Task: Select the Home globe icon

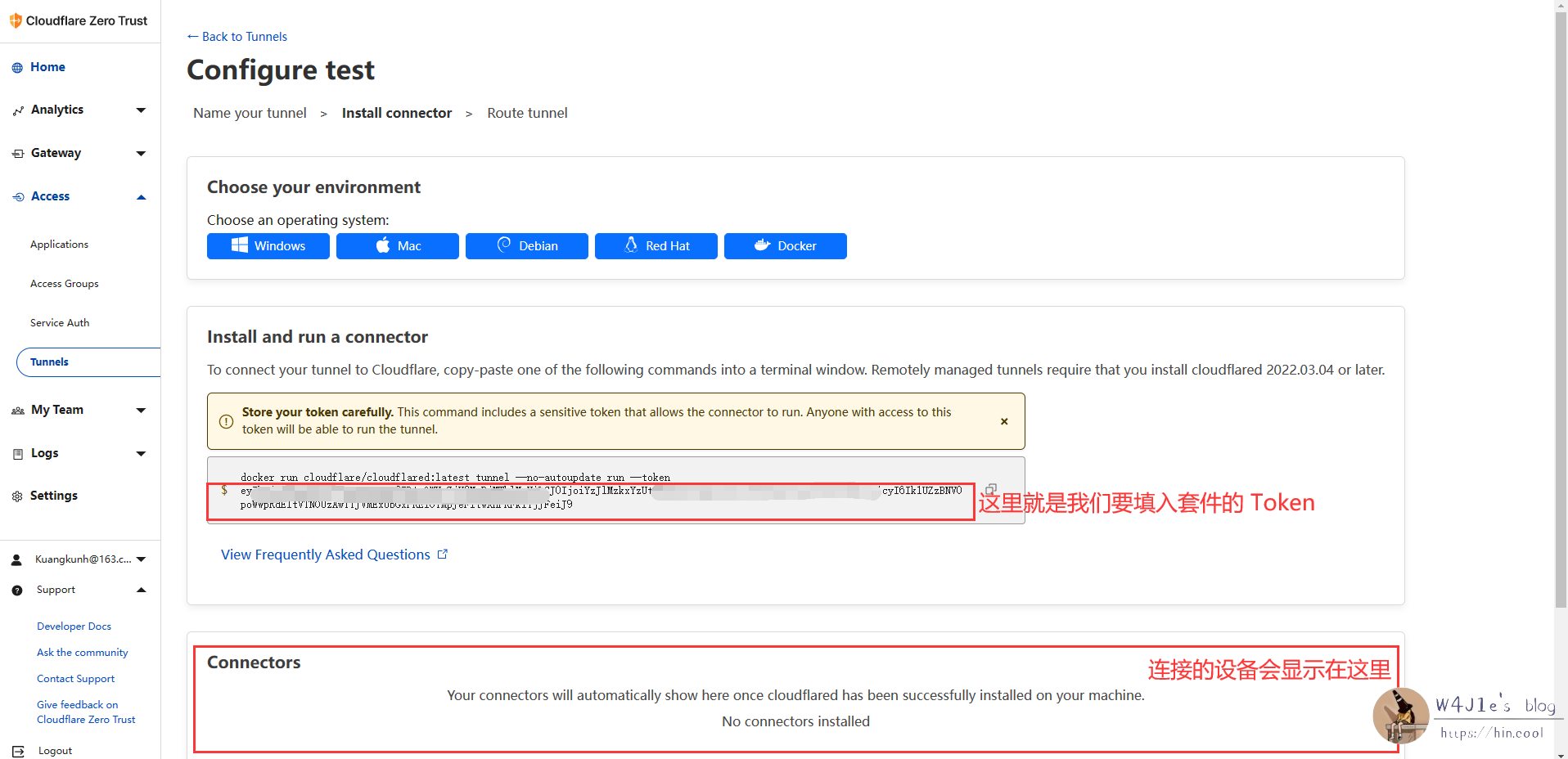Action: tap(16, 67)
